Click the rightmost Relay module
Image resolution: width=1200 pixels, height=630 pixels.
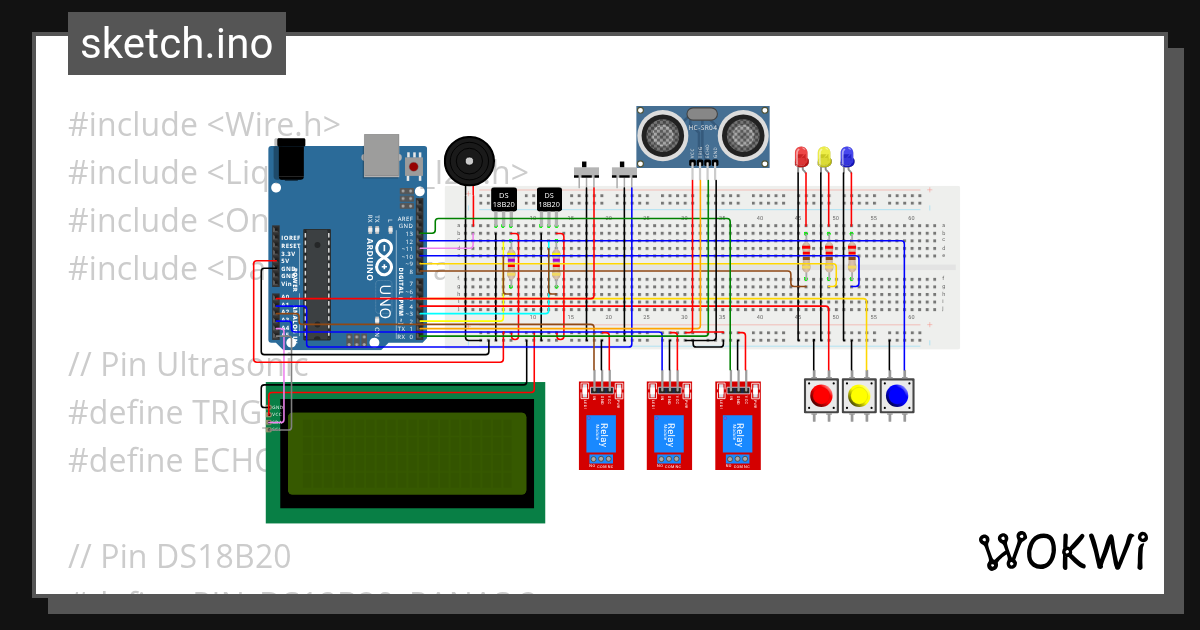[x=737, y=425]
